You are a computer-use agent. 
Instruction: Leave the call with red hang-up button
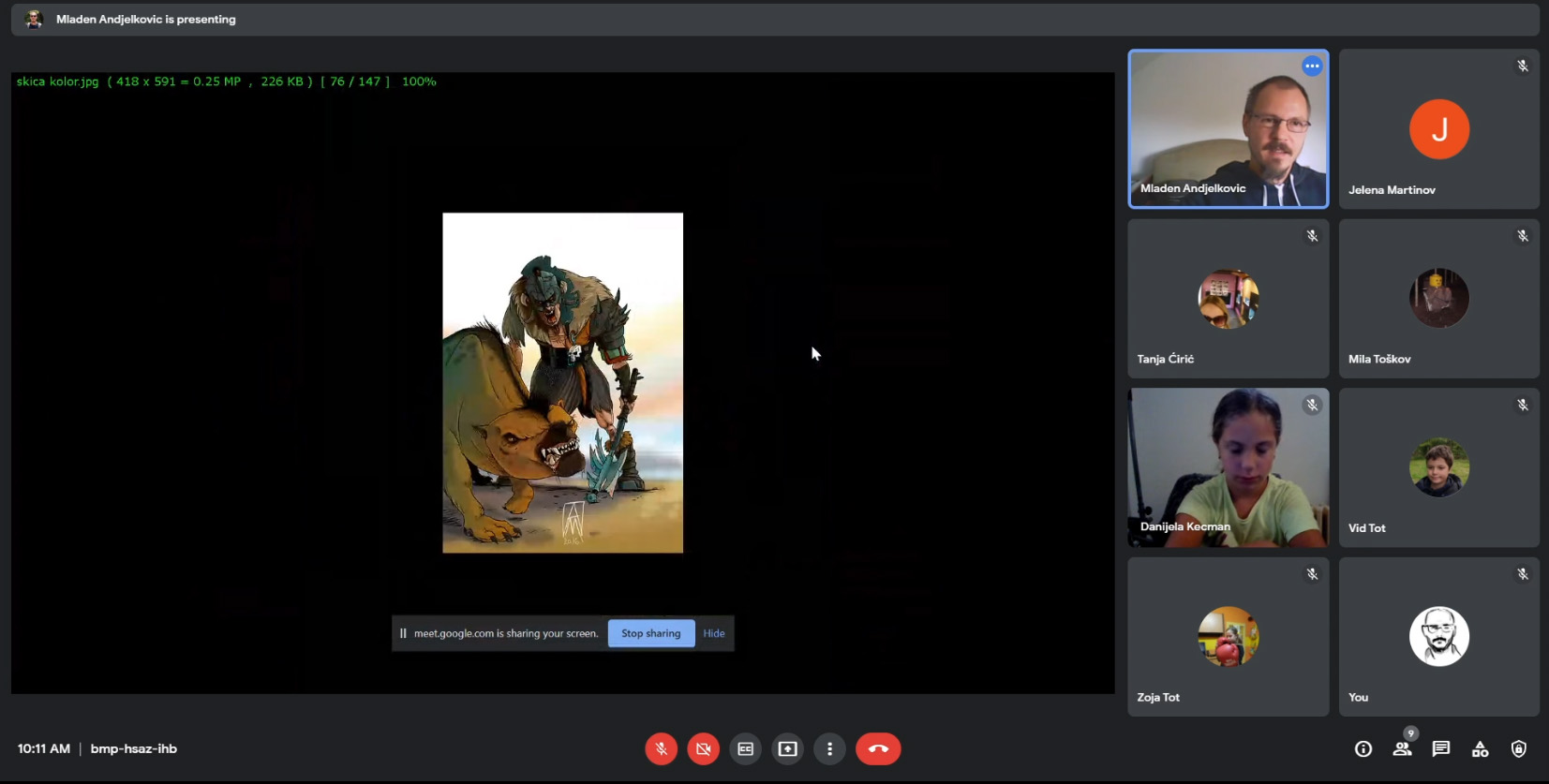[878, 748]
